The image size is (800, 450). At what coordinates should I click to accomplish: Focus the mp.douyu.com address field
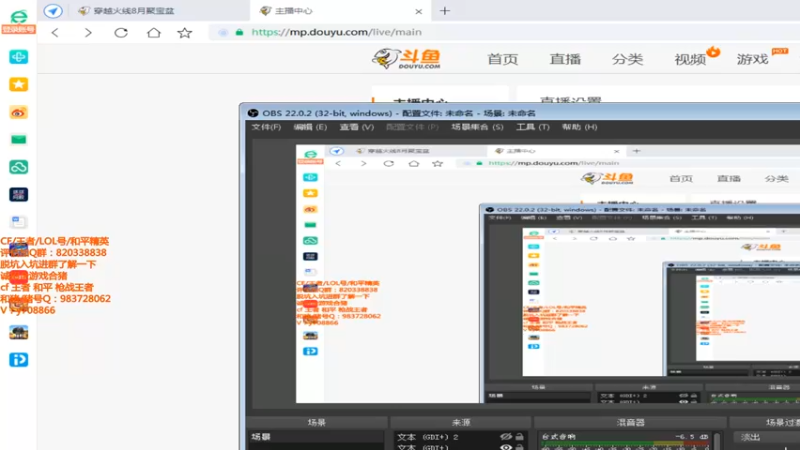(x=337, y=32)
